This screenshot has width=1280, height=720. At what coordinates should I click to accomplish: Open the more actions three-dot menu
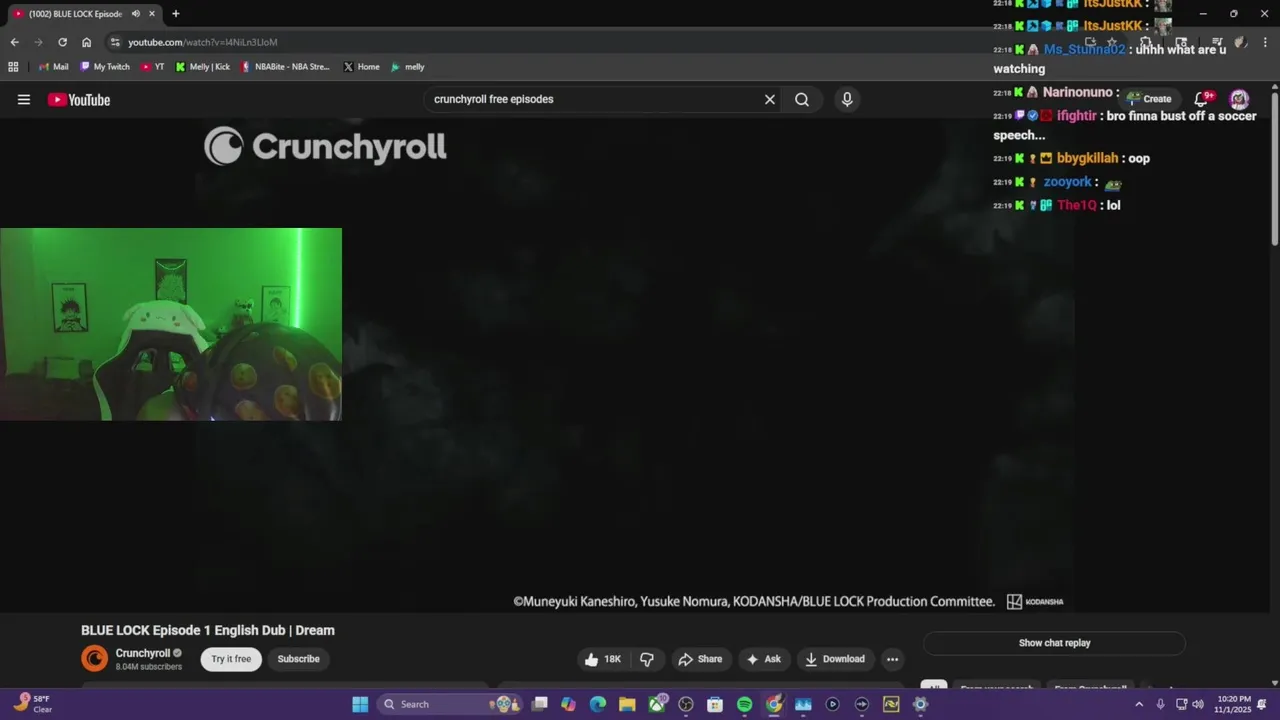click(892, 659)
